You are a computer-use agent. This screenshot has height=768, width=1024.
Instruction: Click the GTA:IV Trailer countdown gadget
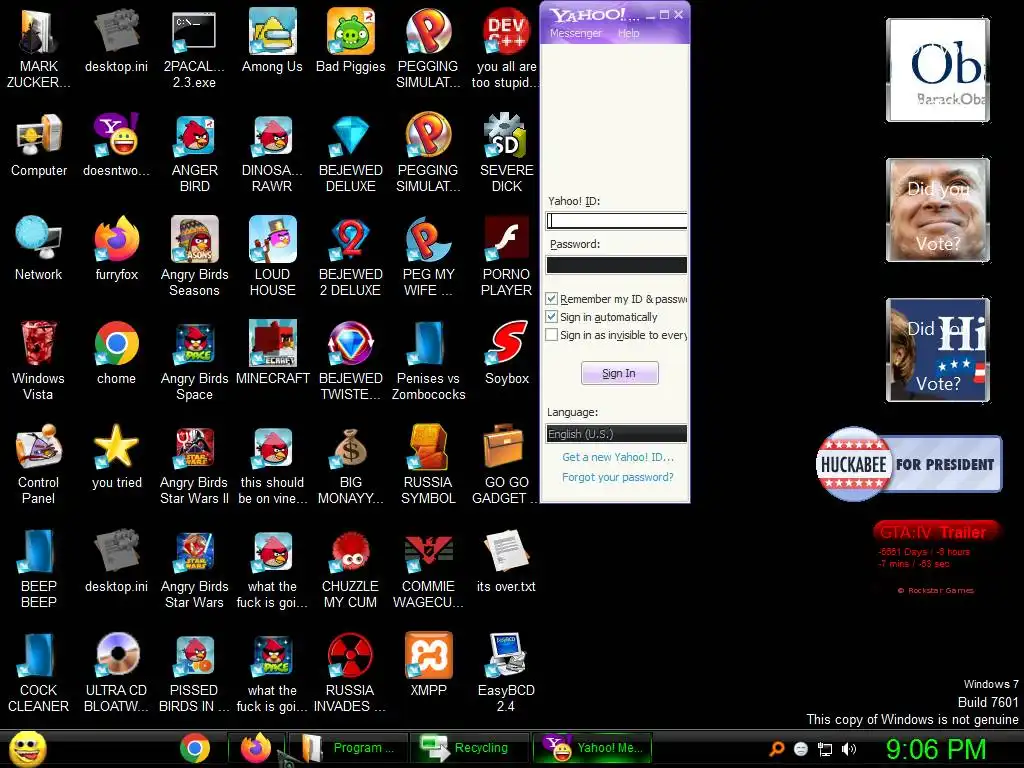click(x=935, y=556)
